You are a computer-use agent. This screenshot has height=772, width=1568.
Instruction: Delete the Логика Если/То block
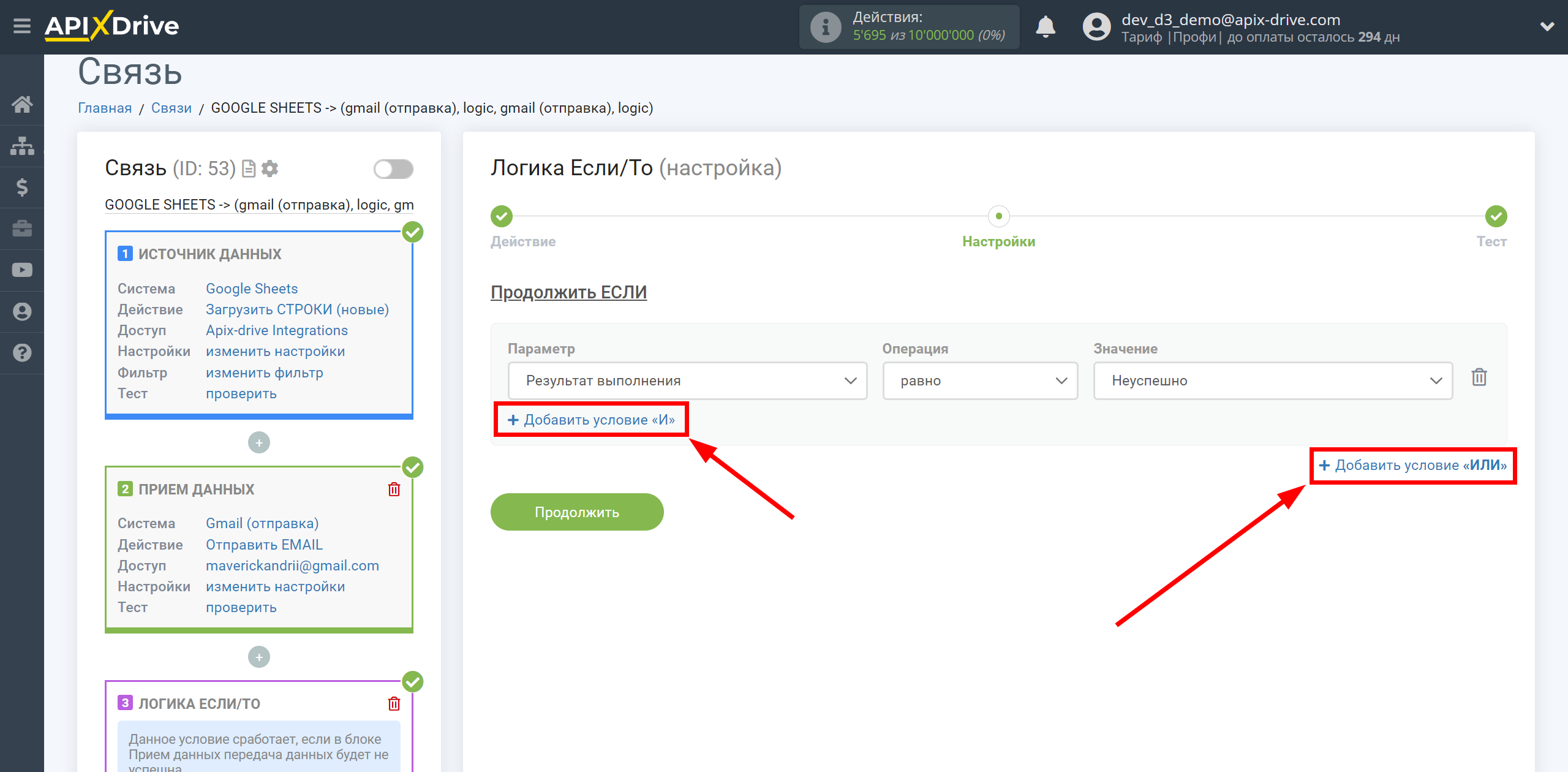coord(394,703)
